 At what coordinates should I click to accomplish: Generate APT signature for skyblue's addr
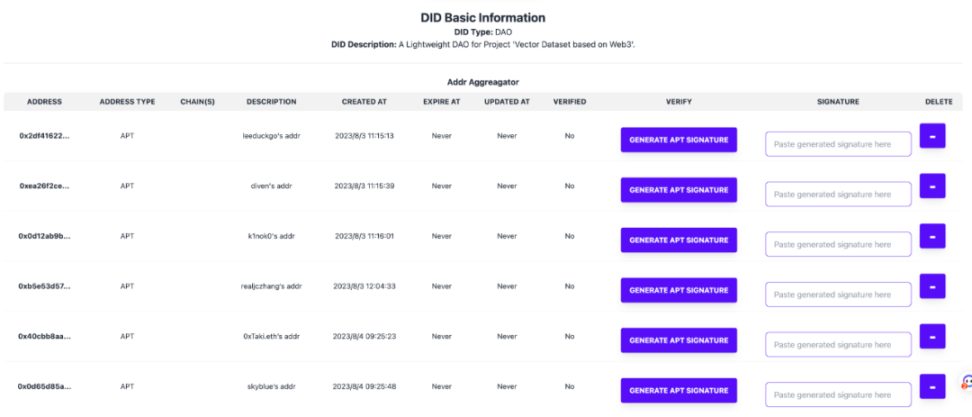(678, 390)
